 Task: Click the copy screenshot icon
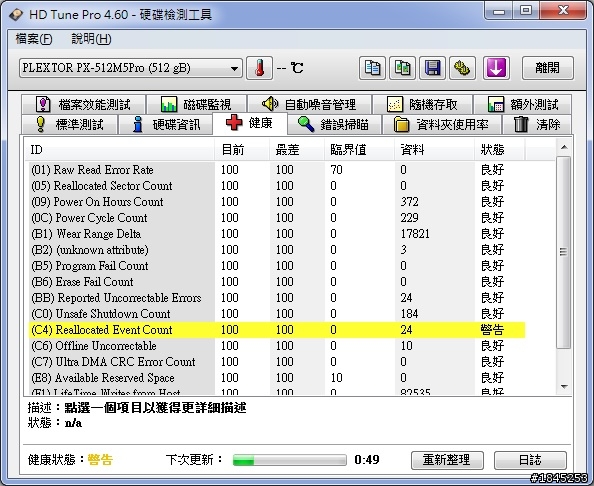(x=402, y=68)
